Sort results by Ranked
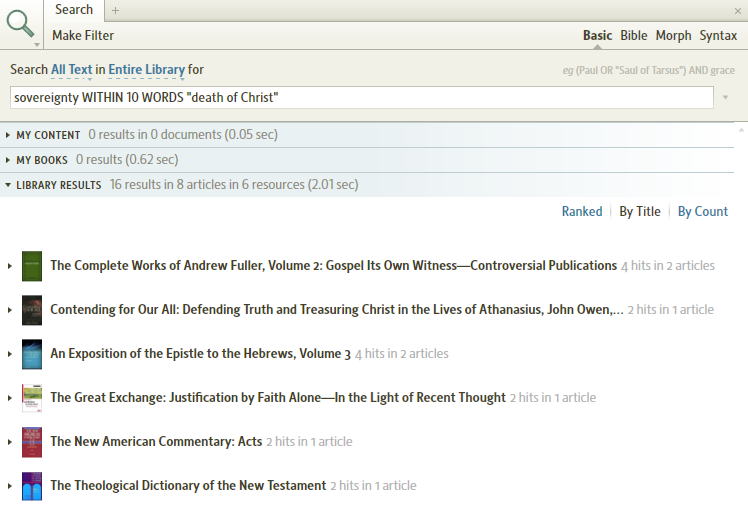Image resolution: width=748 pixels, height=525 pixels. (582, 211)
